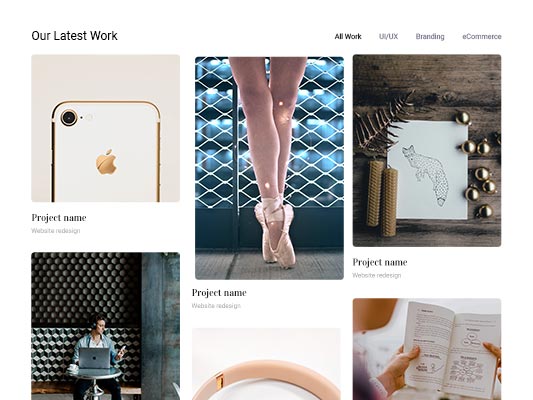The image size is (533, 400).
Task: Show only eCommerce projects
Action: 481,36
